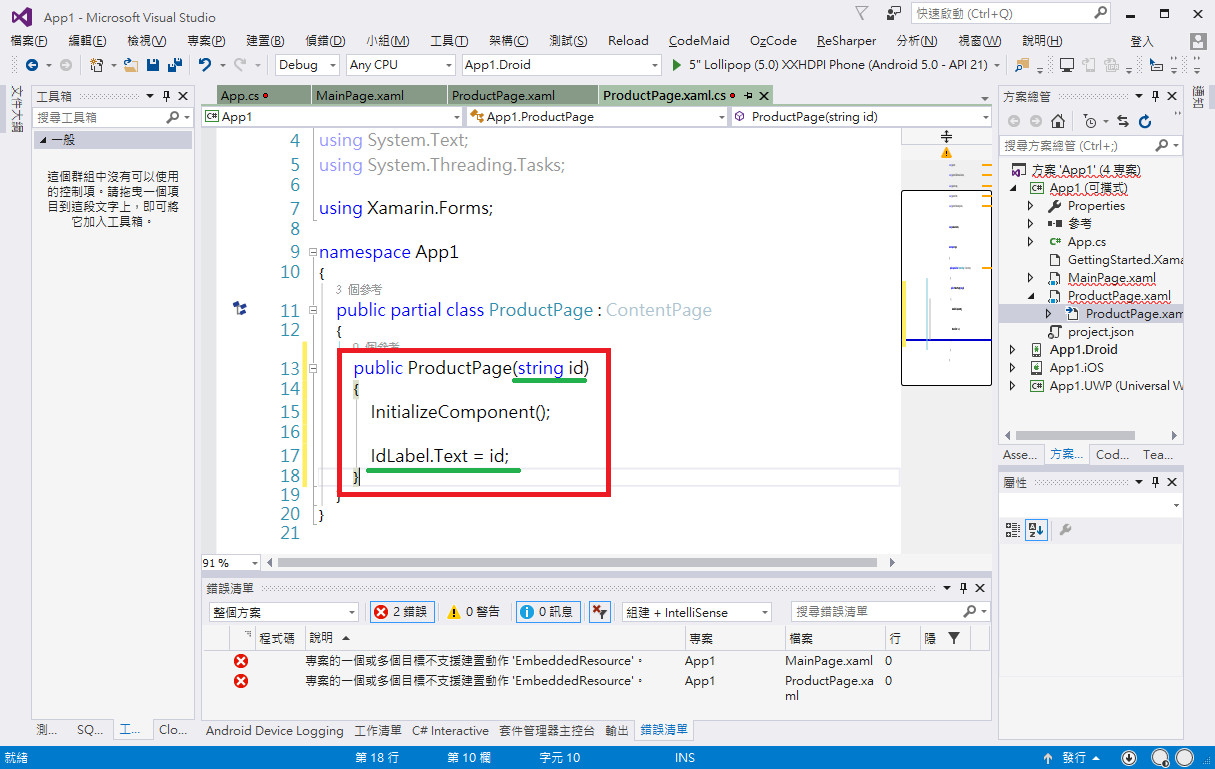
Task: Click the user account avatar icon
Action: click(1198, 41)
